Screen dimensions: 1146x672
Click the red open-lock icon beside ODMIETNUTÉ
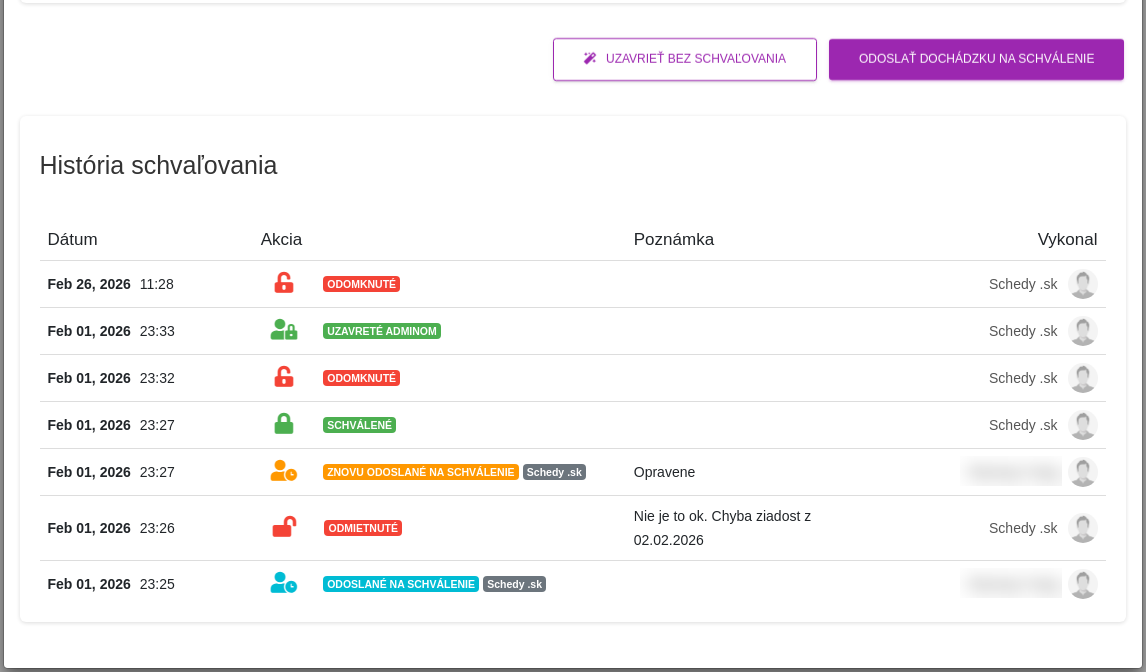click(x=284, y=527)
